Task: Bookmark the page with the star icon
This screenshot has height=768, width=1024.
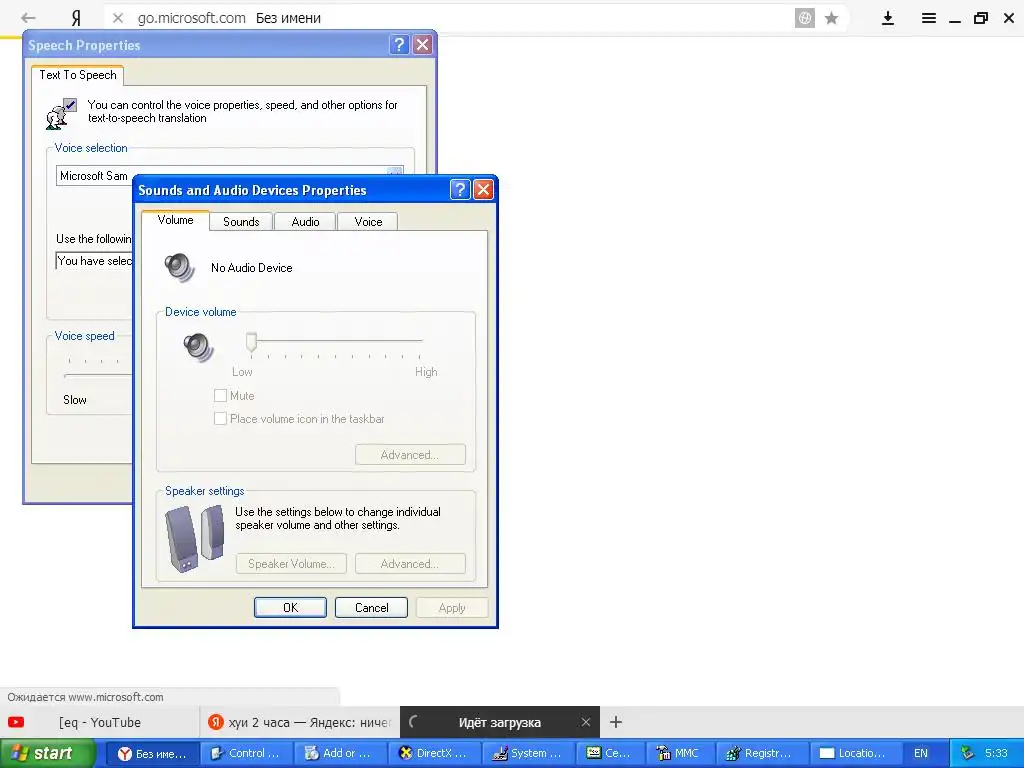Action: pos(831,18)
